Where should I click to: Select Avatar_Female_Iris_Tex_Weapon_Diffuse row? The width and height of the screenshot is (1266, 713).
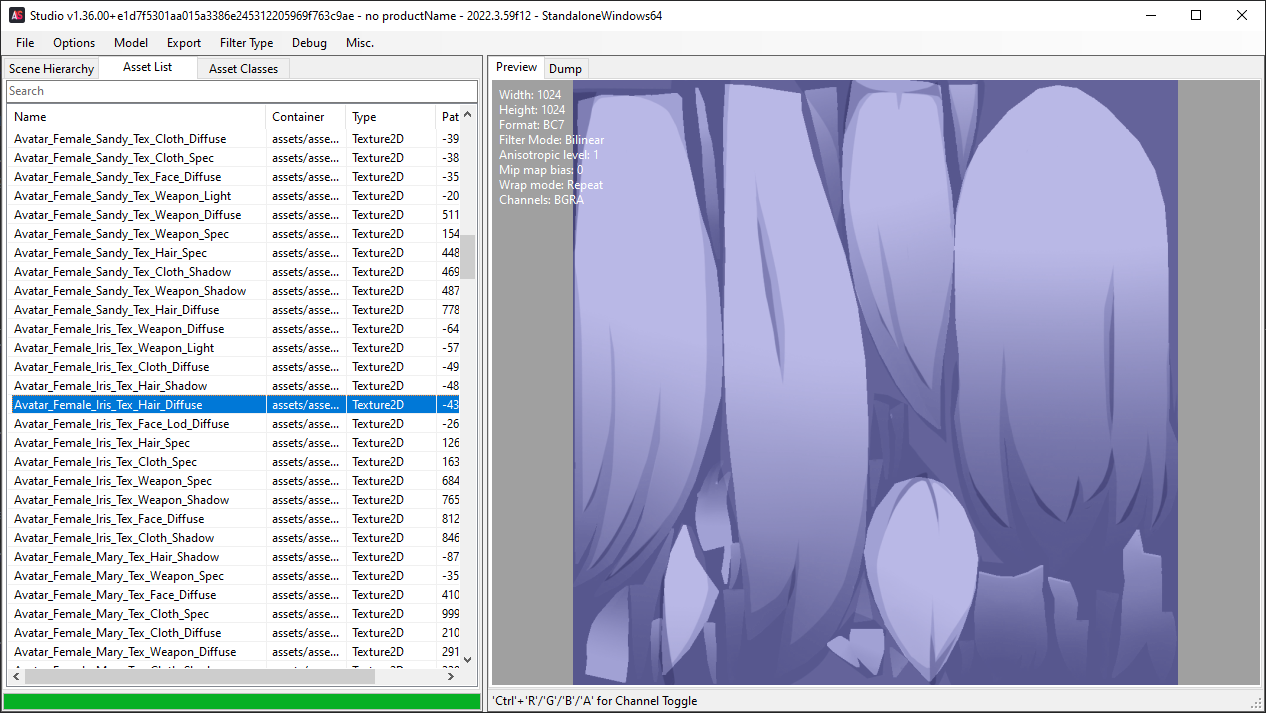point(234,329)
